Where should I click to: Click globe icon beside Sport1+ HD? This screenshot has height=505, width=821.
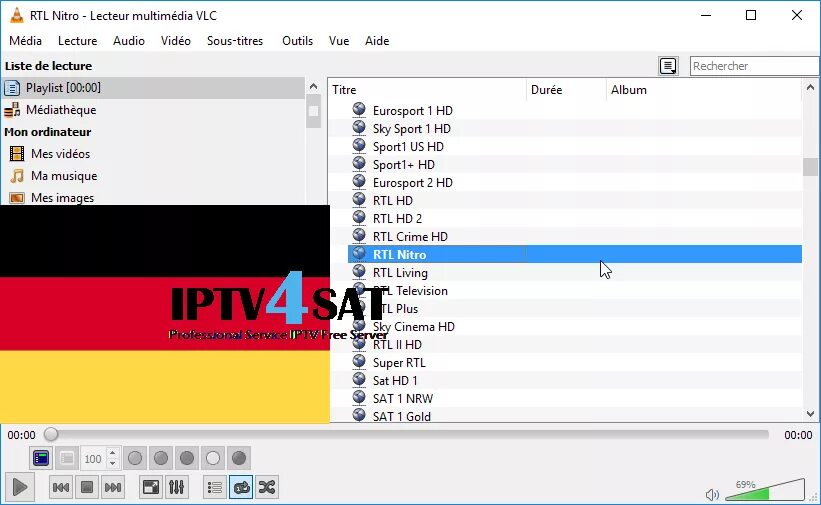[359, 163]
